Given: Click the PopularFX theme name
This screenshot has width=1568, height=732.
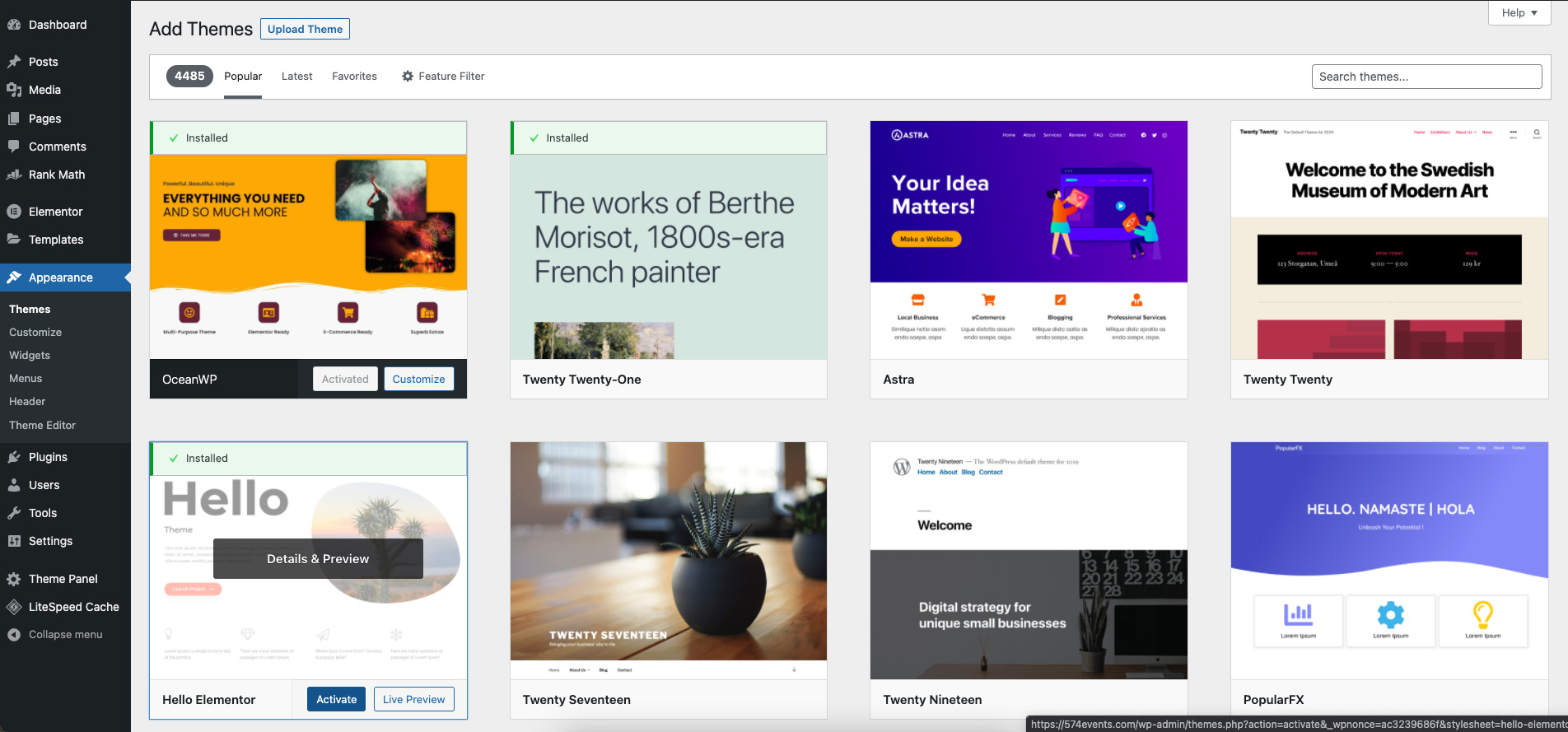Looking at the screenshot, I should (x=1274, y=700).
